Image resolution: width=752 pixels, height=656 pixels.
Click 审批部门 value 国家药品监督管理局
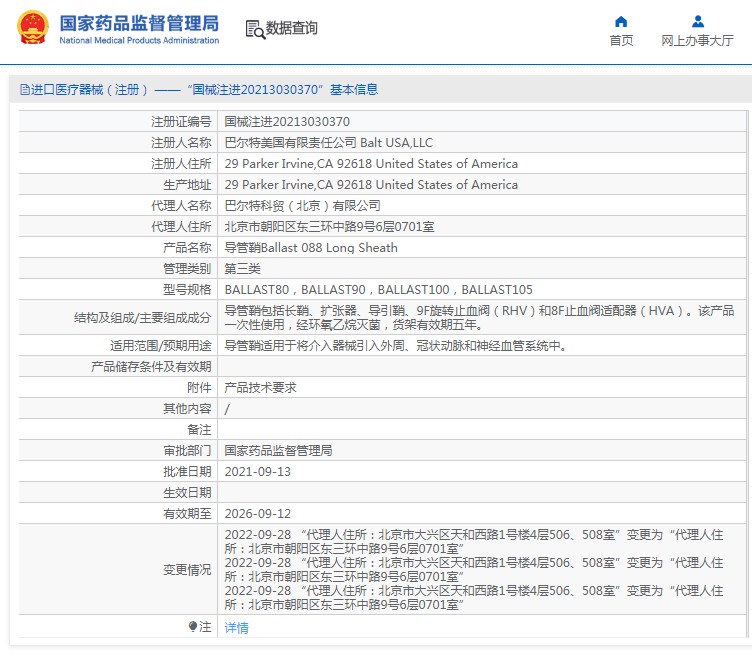coord(278,451)
